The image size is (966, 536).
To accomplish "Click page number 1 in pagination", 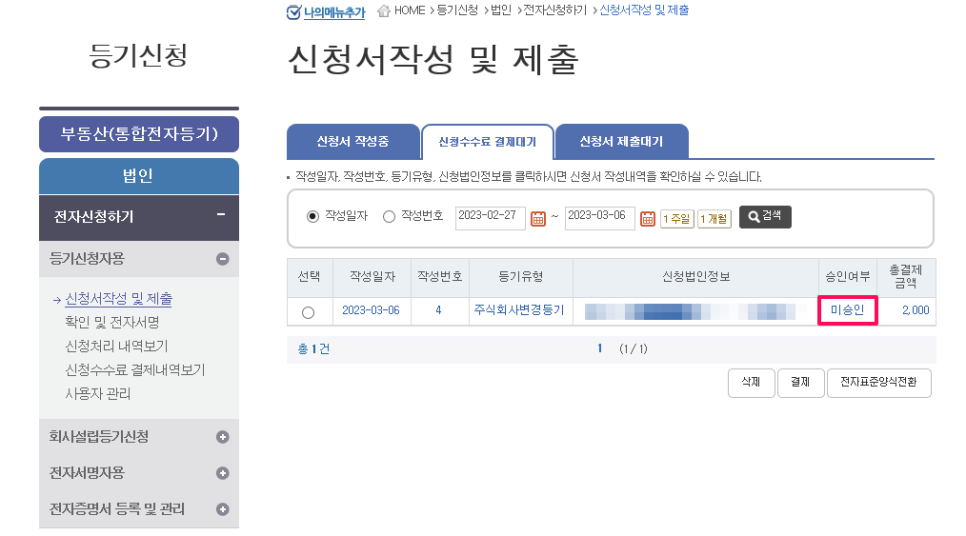I will 599,349.
